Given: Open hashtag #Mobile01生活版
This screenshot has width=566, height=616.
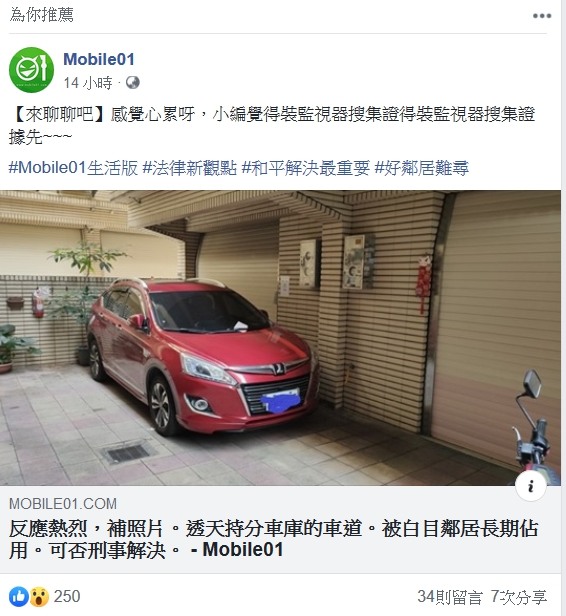Looking at the screenshot, I should tap(73, 168).
